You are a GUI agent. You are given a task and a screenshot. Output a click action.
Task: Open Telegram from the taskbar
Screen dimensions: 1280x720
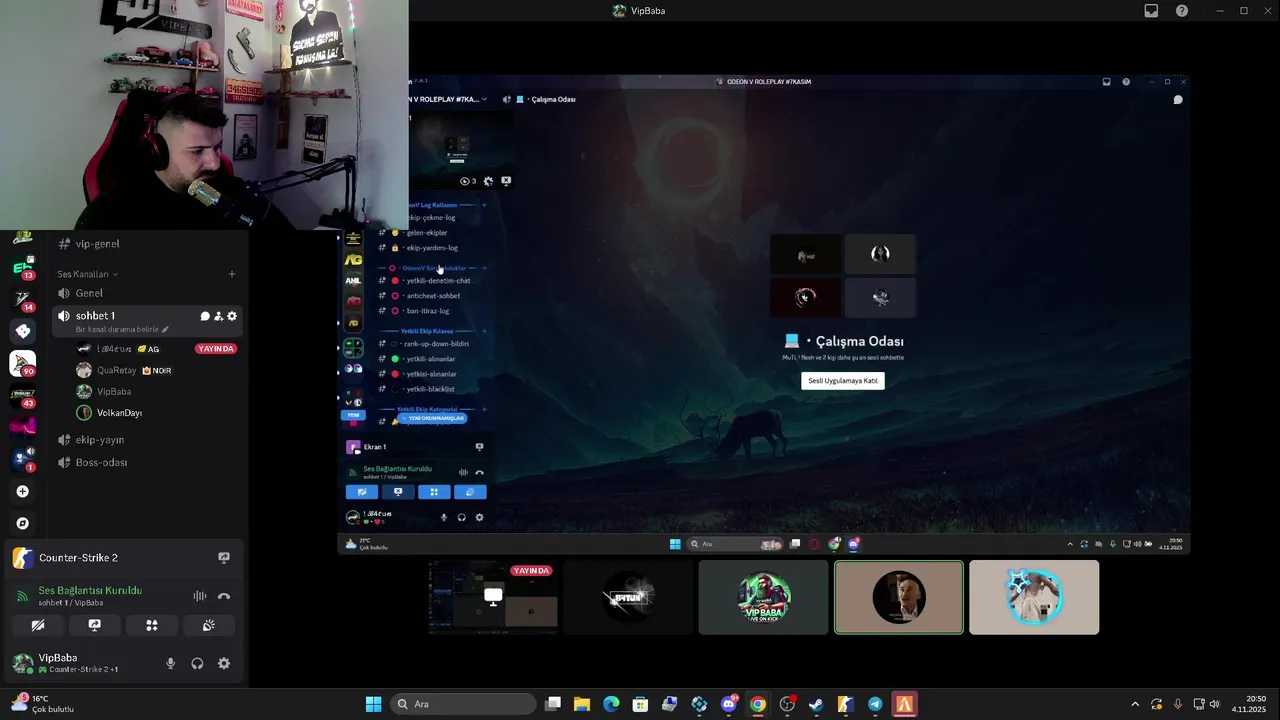875,704
